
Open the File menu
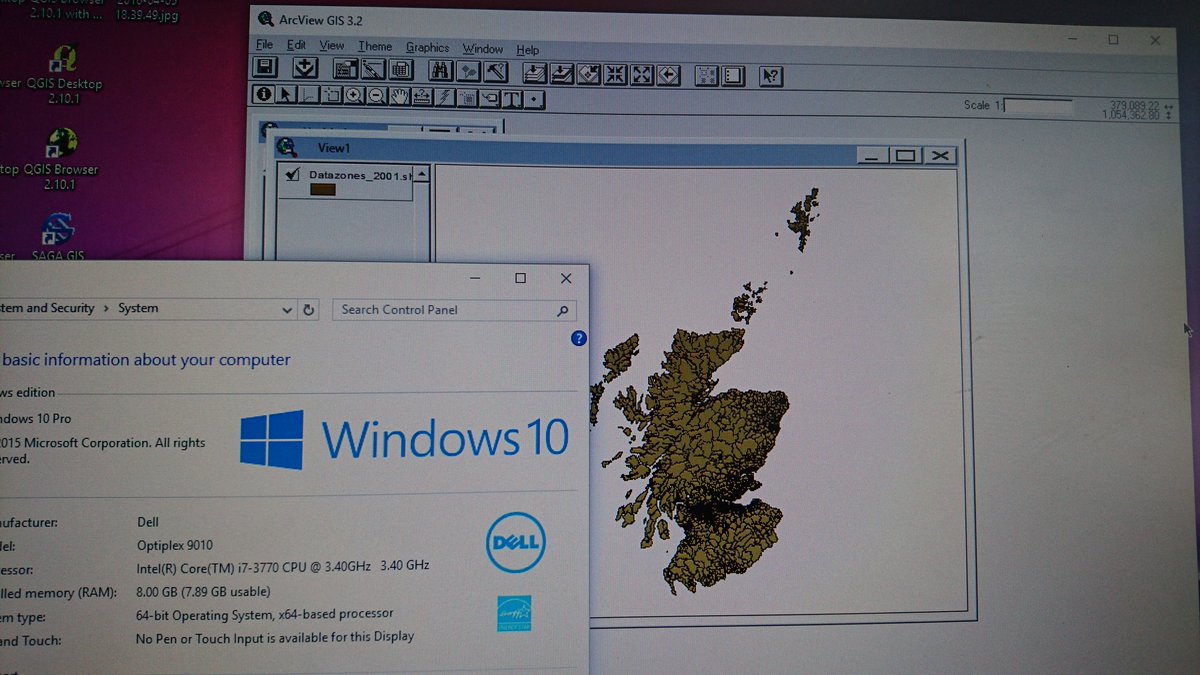[x=264, y=45]
